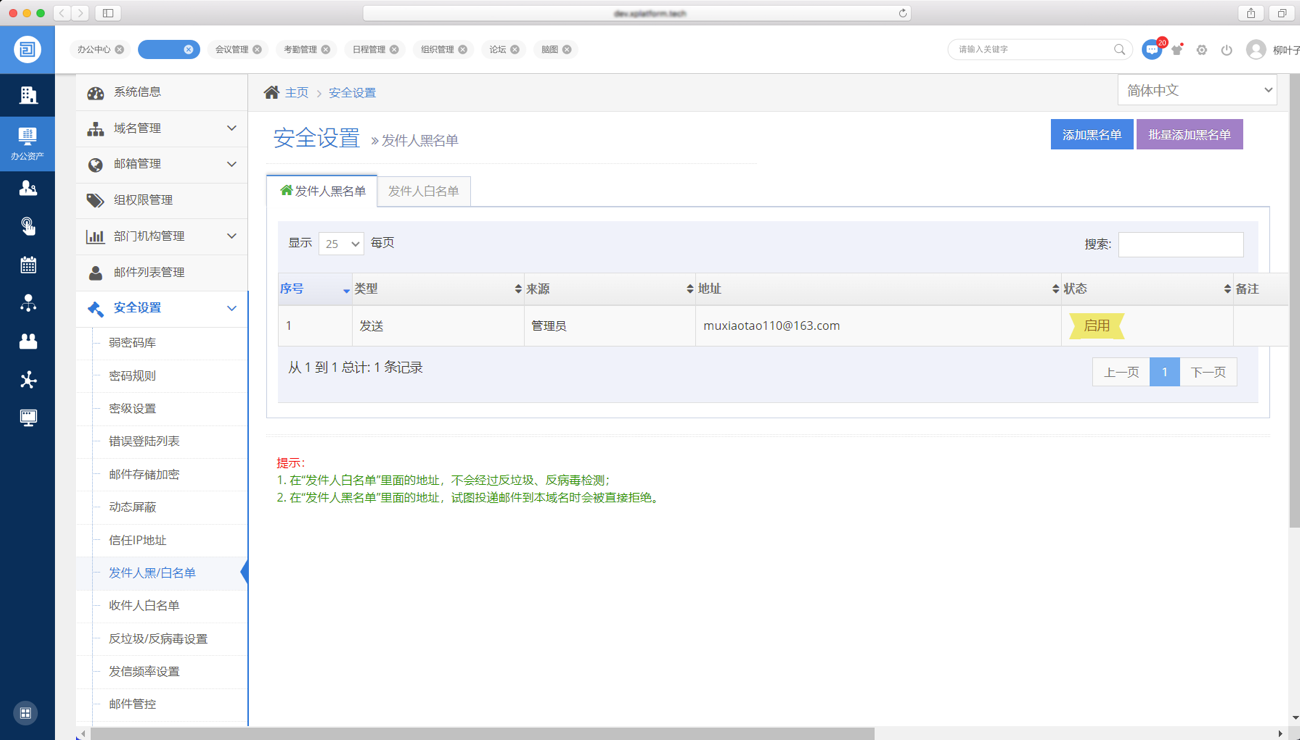Click the magnifier icon in keyword search
Image resolution: width=1300 pixels, height=740 pixels.
click(x=1119, y=49)
